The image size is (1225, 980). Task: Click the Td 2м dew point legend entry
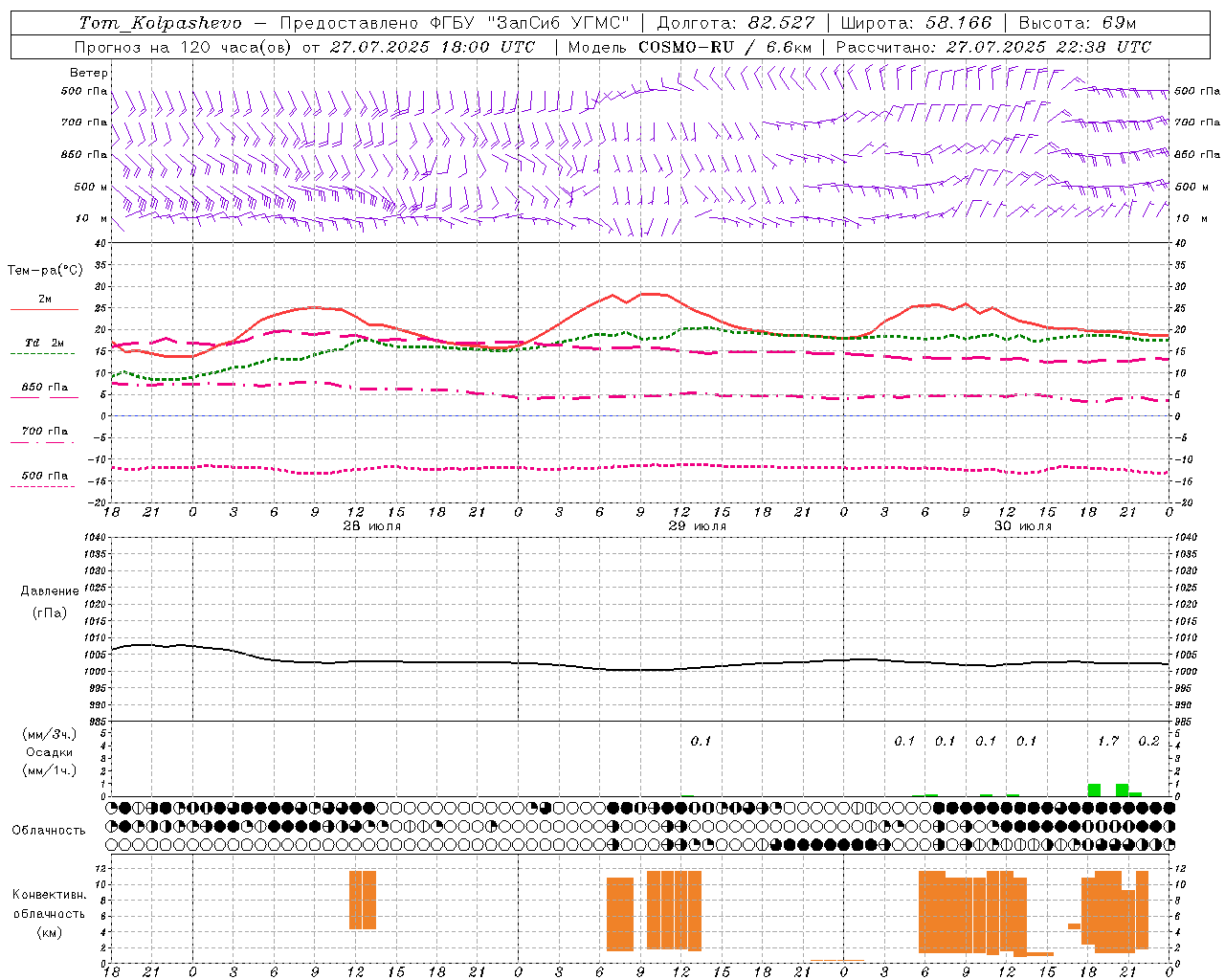coord(44,343)
